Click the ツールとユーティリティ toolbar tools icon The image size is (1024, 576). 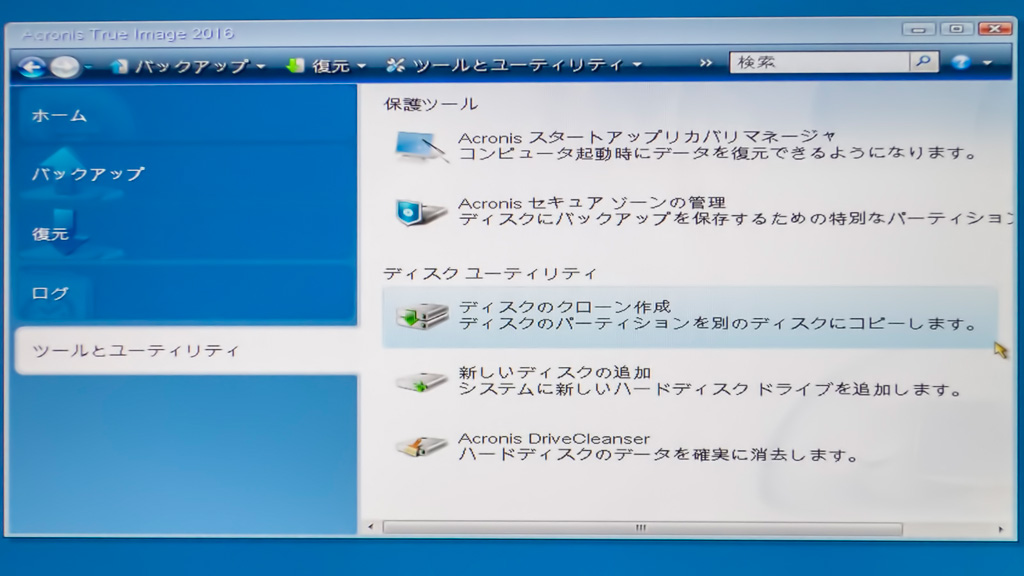click(395, 65)
